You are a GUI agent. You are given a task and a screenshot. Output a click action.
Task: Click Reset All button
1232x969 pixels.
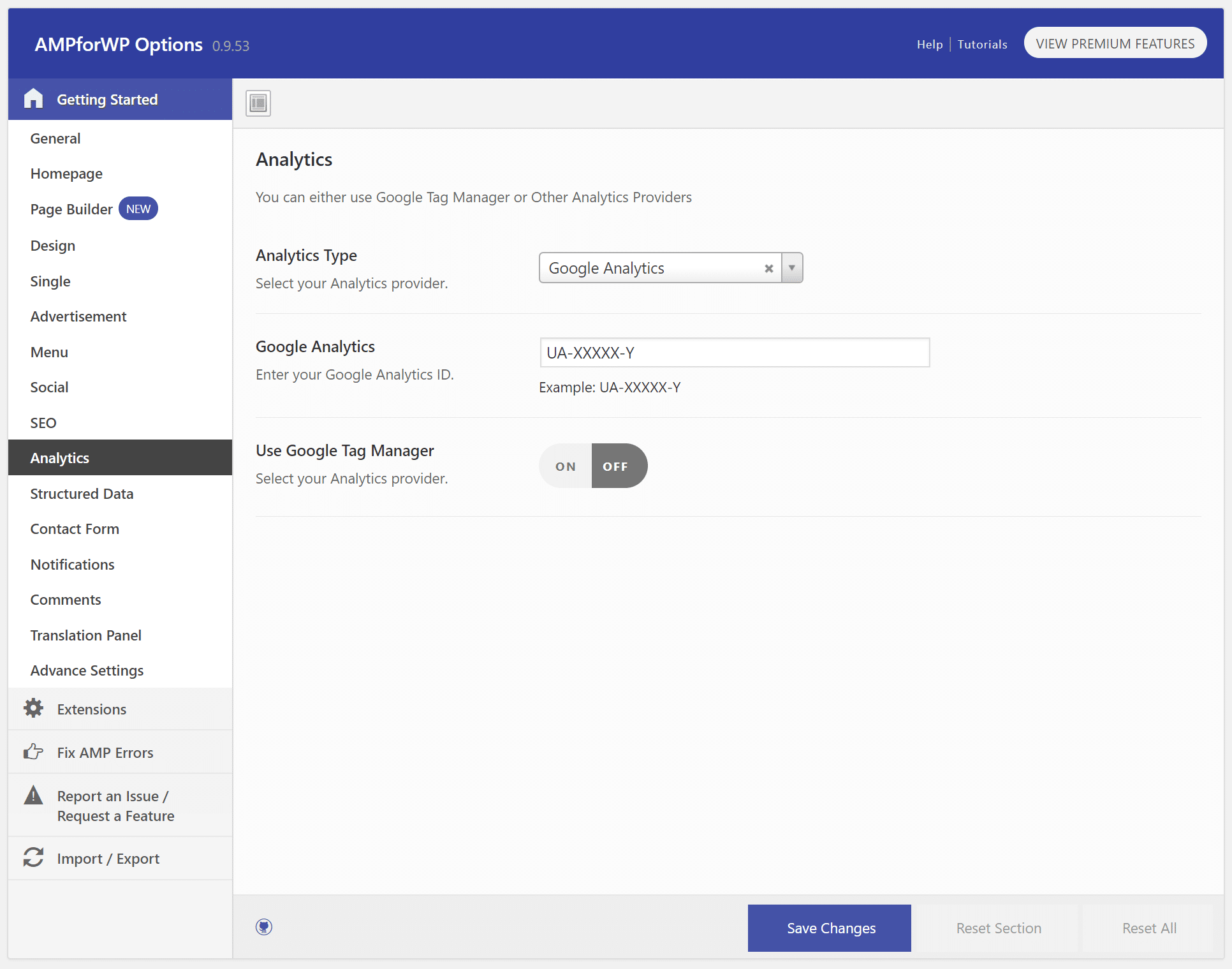point(1149,928)
